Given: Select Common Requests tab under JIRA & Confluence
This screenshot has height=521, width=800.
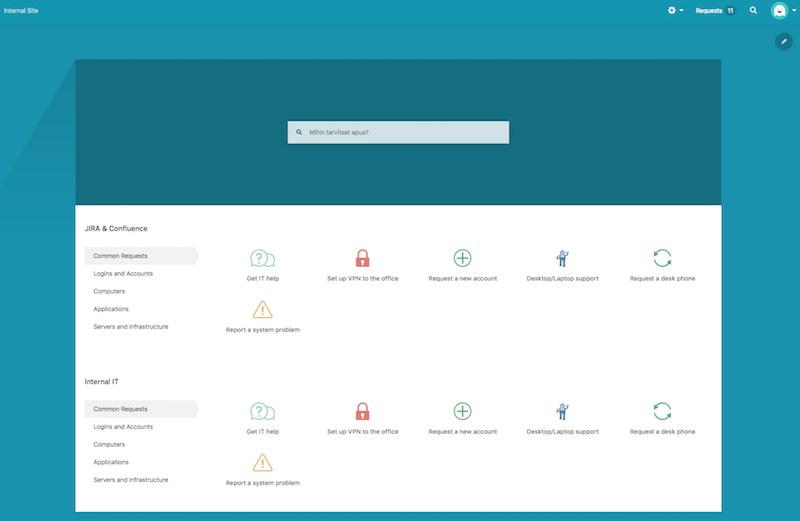Looking at the screenshot, I should point(141,256).
